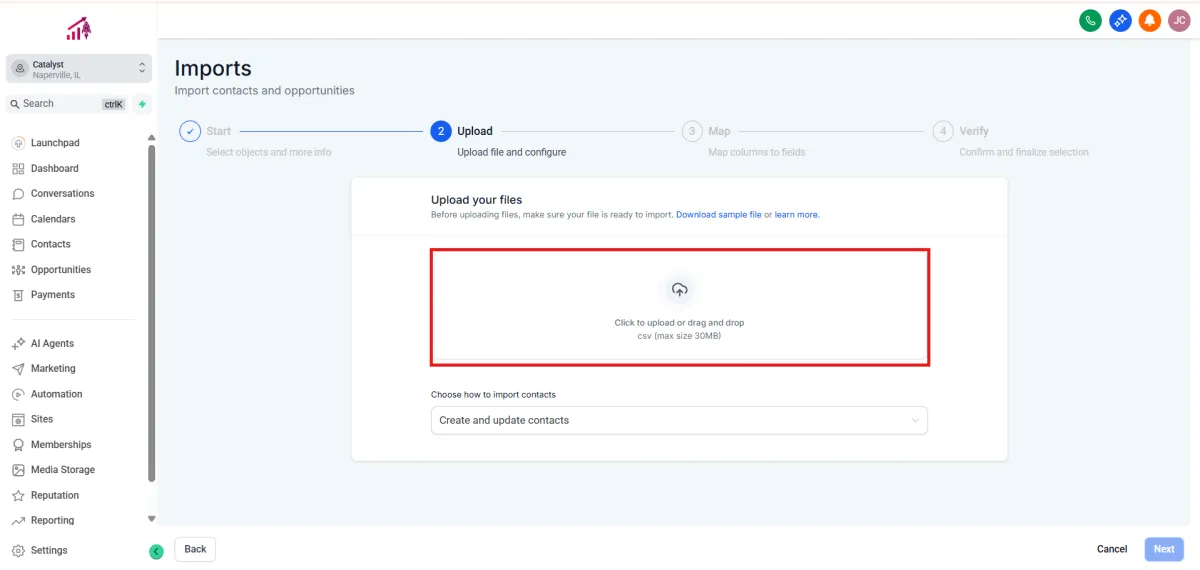Open the JC profile avatar
The height and width of the screenshot is (570, 1200).
1179,20
